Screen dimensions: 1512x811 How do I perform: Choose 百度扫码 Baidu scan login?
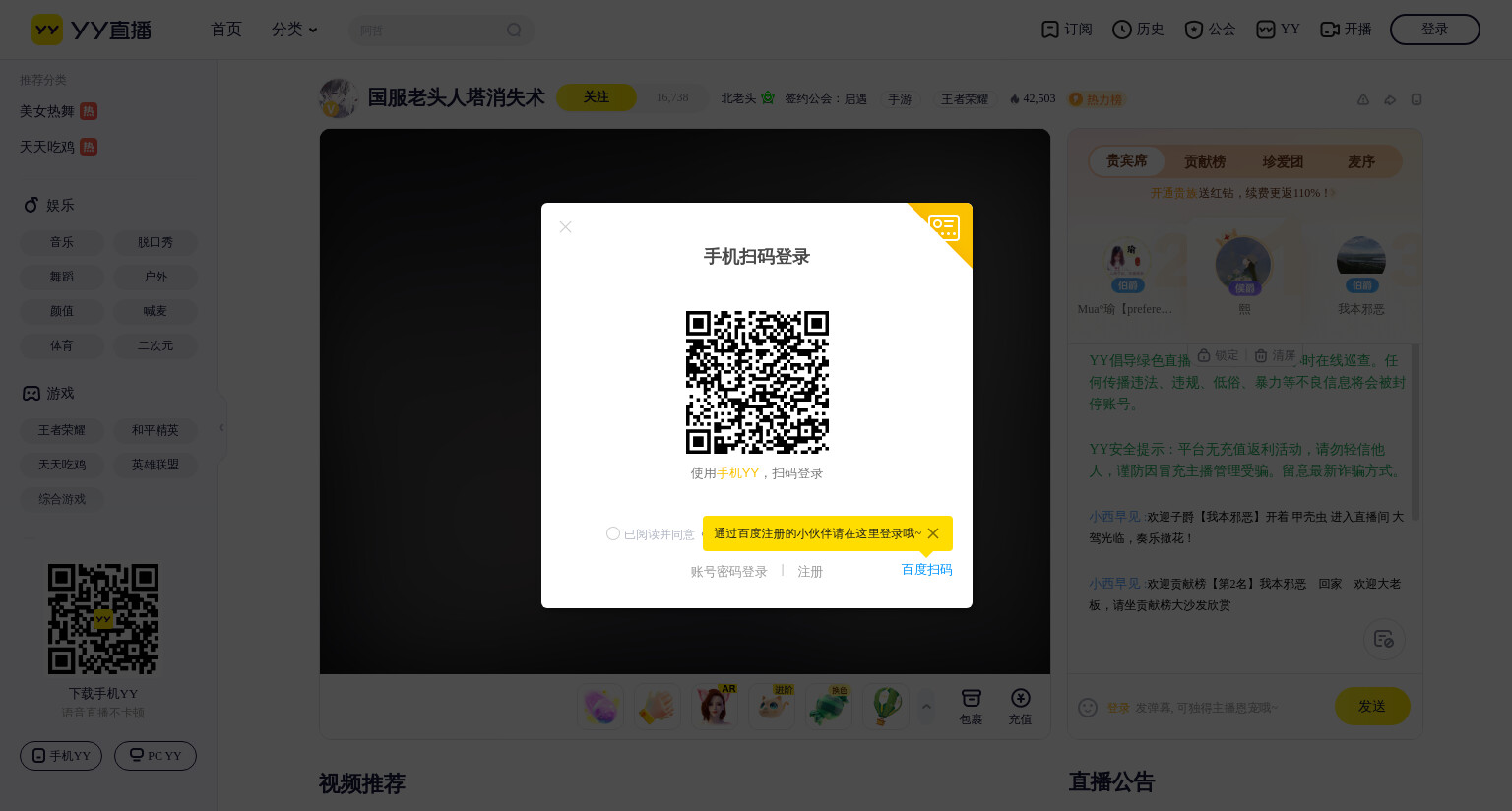926,570
